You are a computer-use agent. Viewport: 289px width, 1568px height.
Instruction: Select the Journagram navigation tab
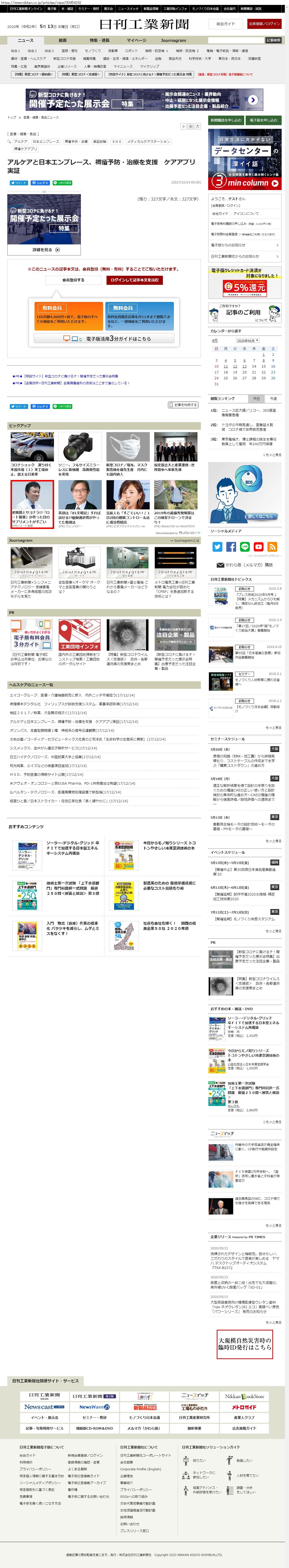click(173, 40)
